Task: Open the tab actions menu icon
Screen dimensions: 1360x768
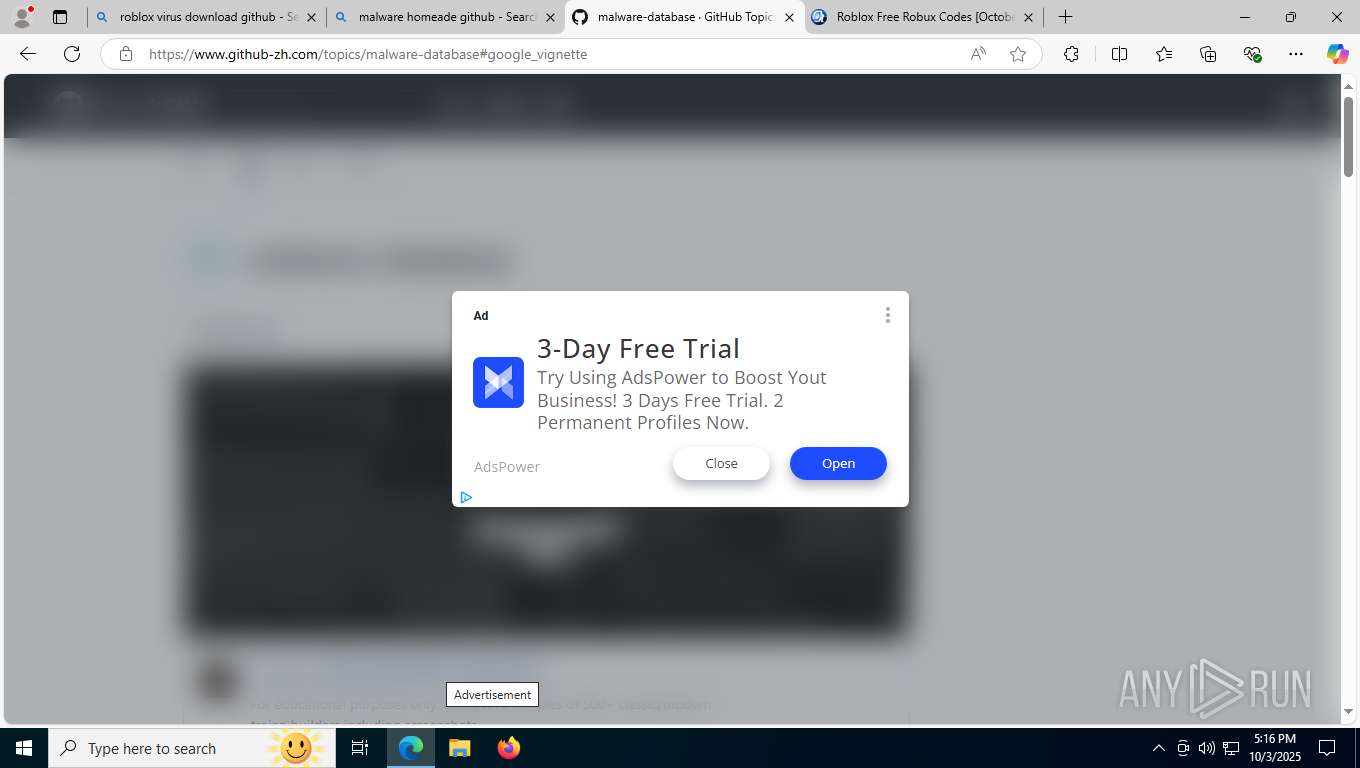Action: coord(60,17)
